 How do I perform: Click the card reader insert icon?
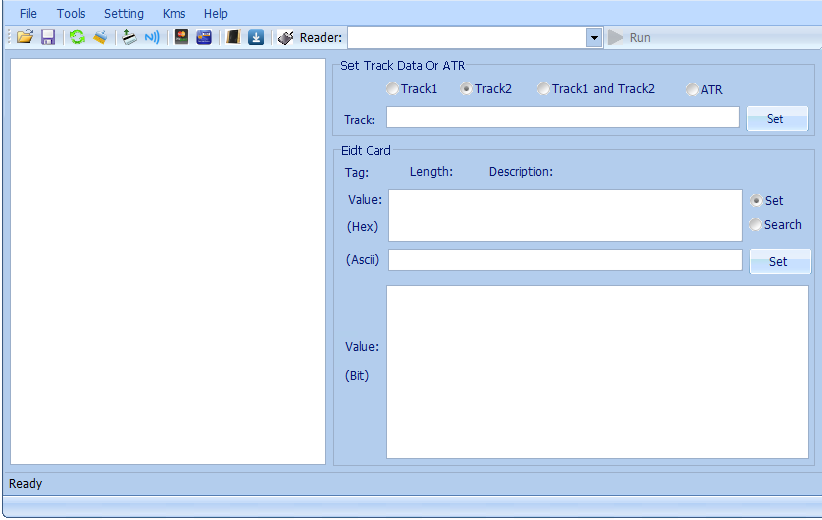pos(129,37)
